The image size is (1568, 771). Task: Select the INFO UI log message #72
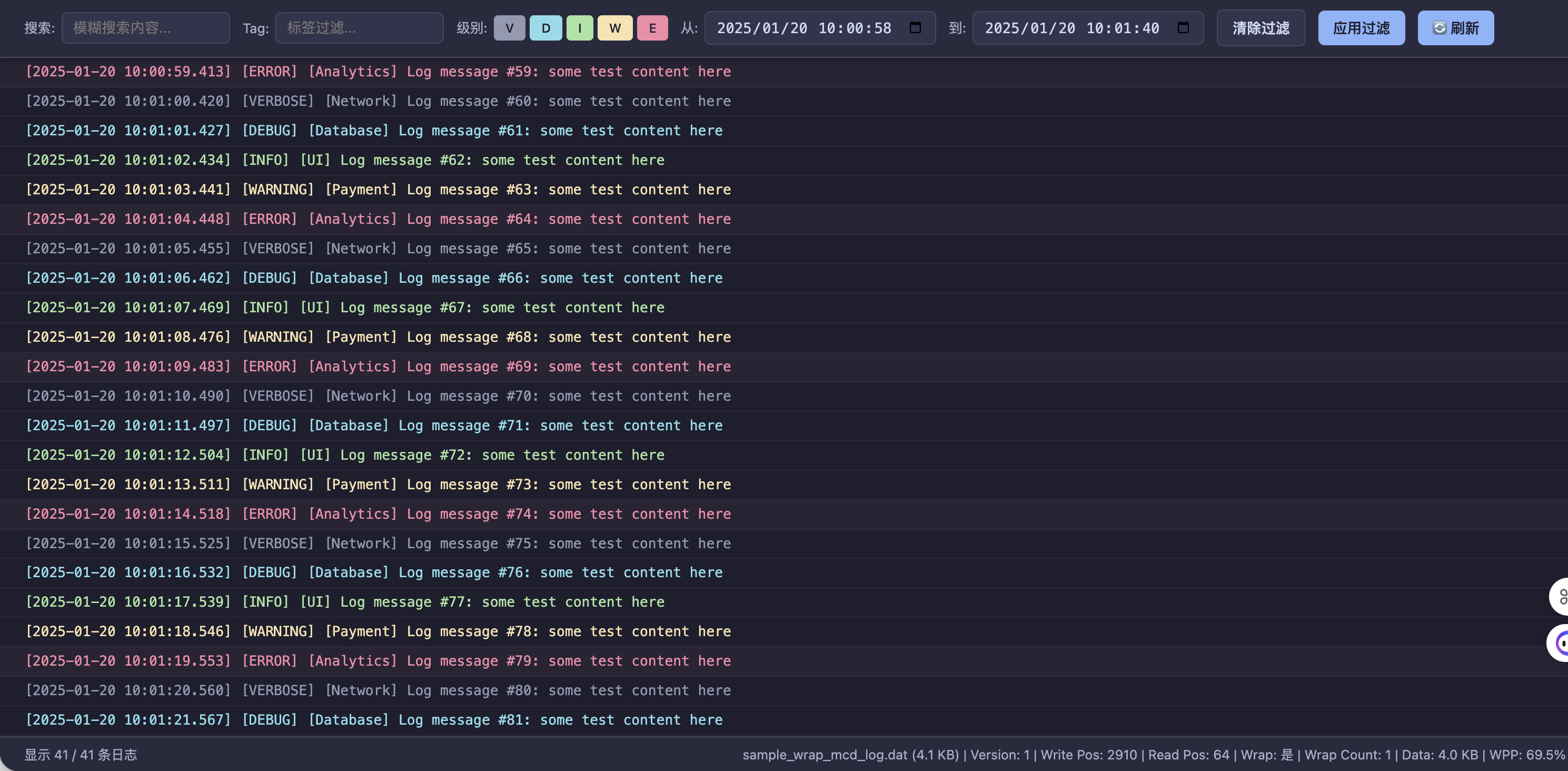(784, 455)
